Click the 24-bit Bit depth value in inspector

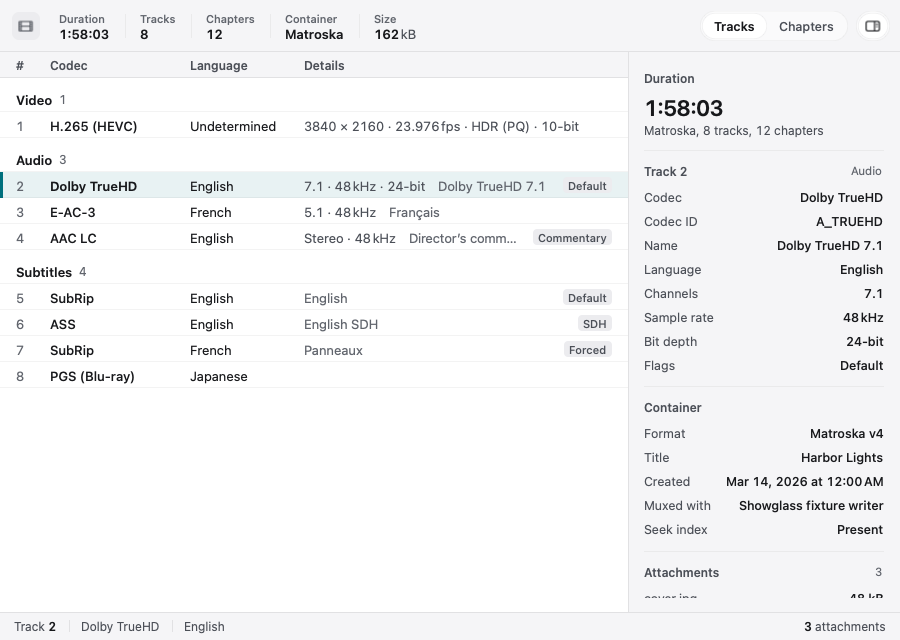click(x=864, y=342)
